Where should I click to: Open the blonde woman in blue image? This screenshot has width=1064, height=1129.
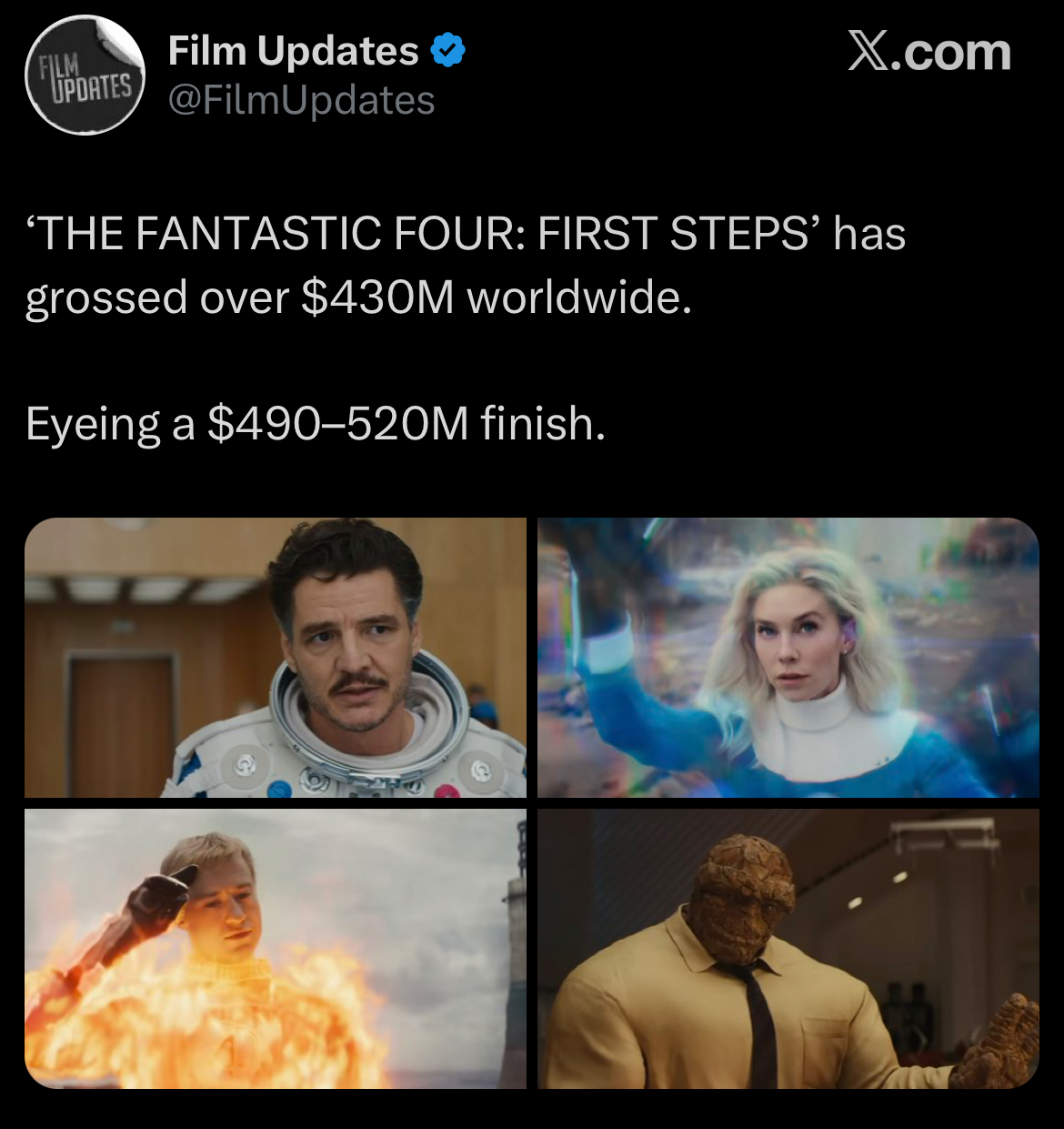pyautogui.click(x=788, y=658)
